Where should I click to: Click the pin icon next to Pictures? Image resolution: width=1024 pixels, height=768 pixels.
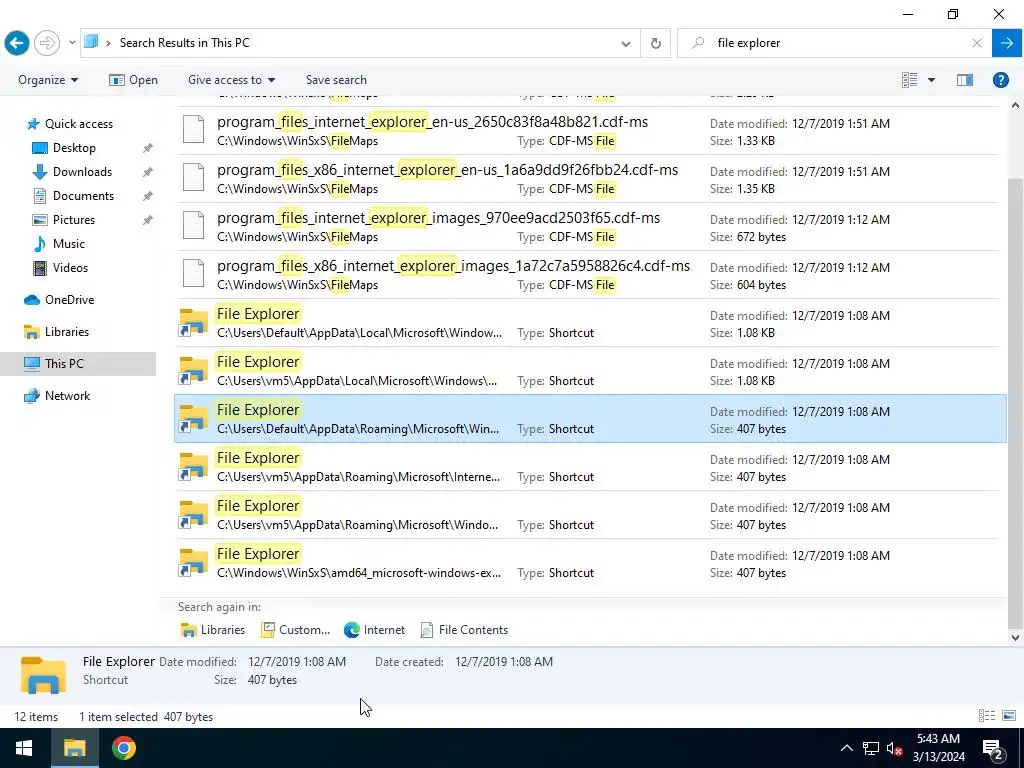tap(148, 220)
